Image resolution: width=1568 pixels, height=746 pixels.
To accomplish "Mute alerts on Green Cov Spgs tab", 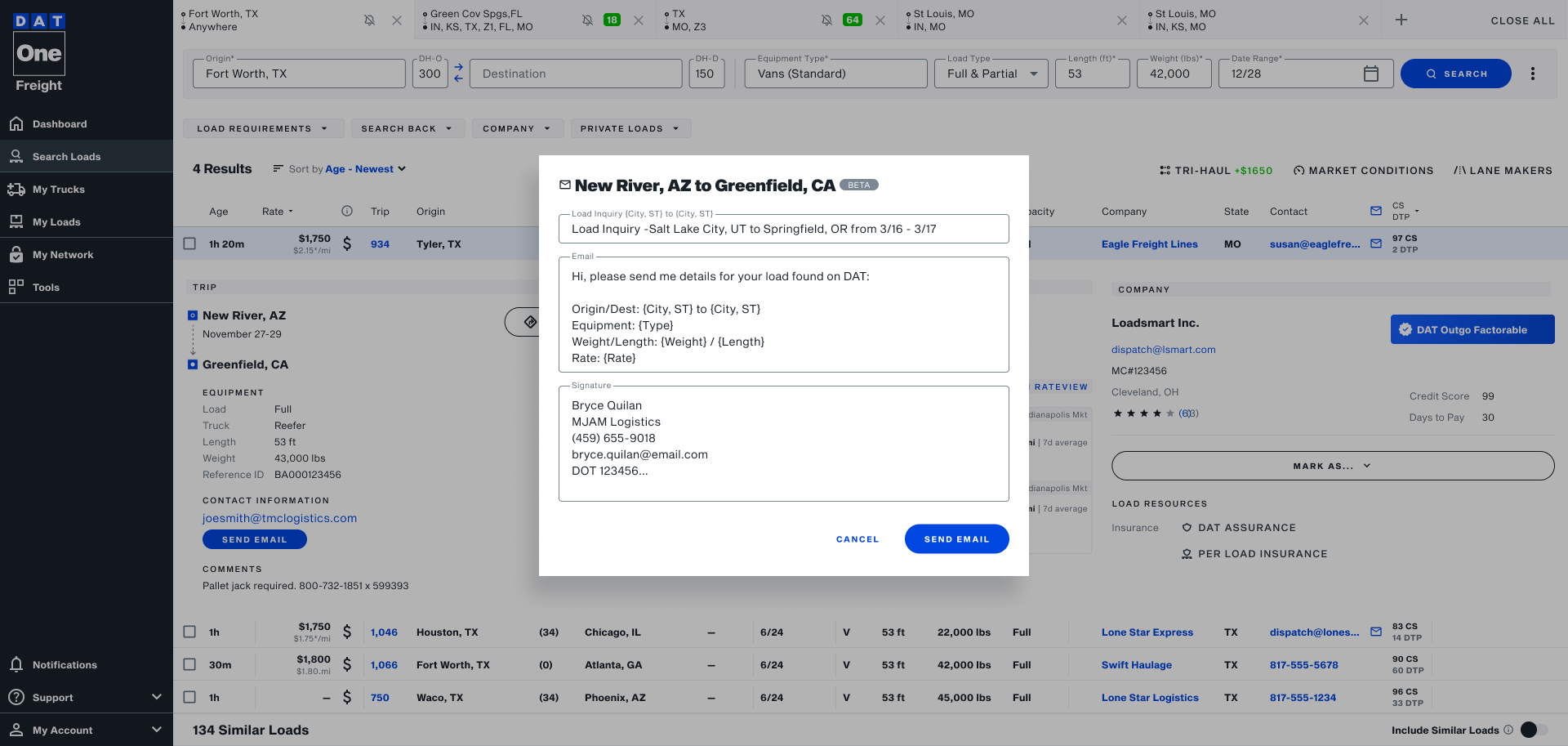I will coord(587,20).
